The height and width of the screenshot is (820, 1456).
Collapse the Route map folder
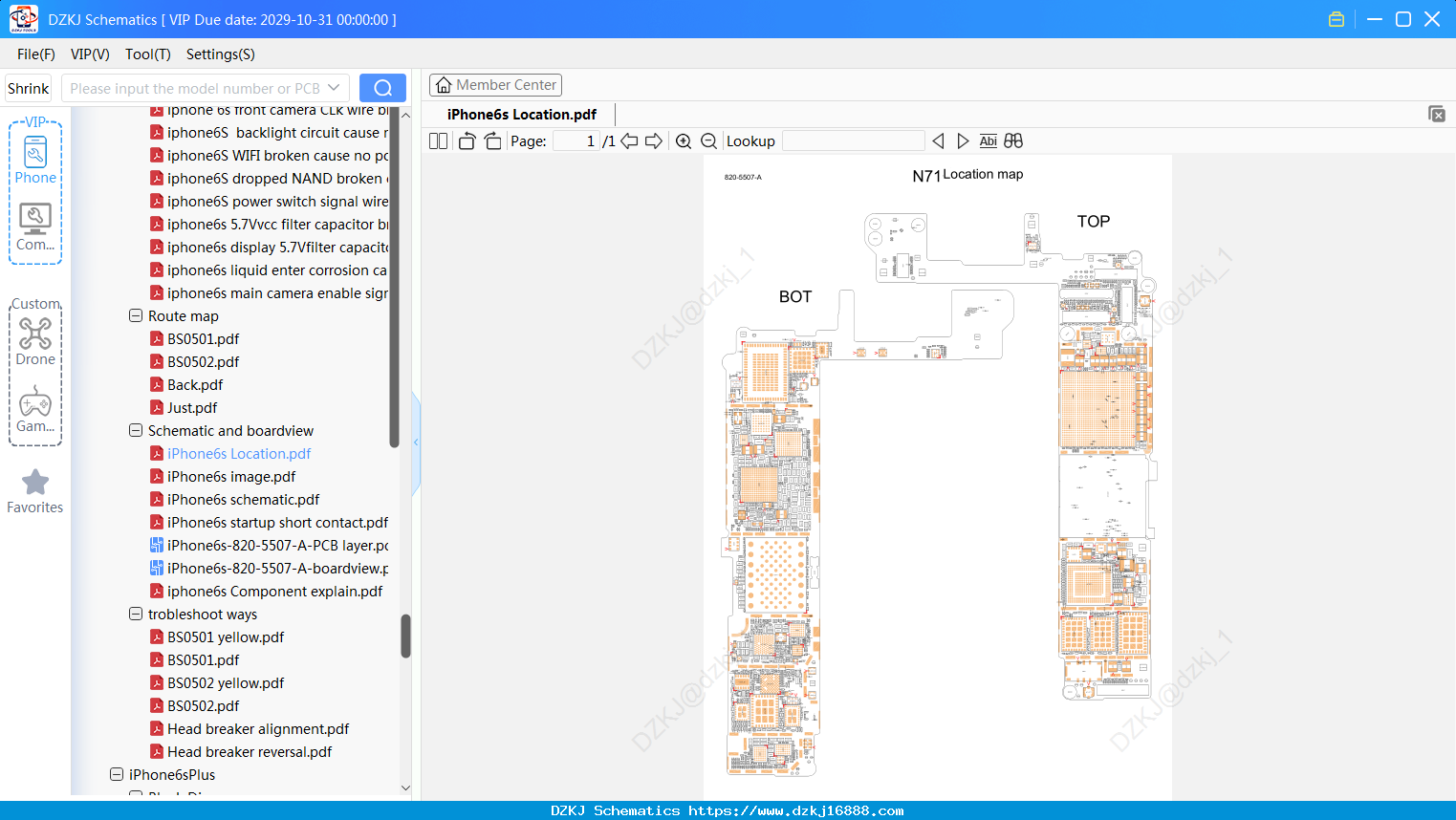[x=136, y=315]
